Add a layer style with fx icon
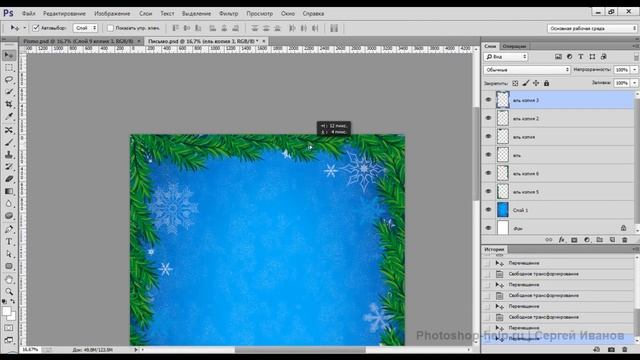 [562, 240]
